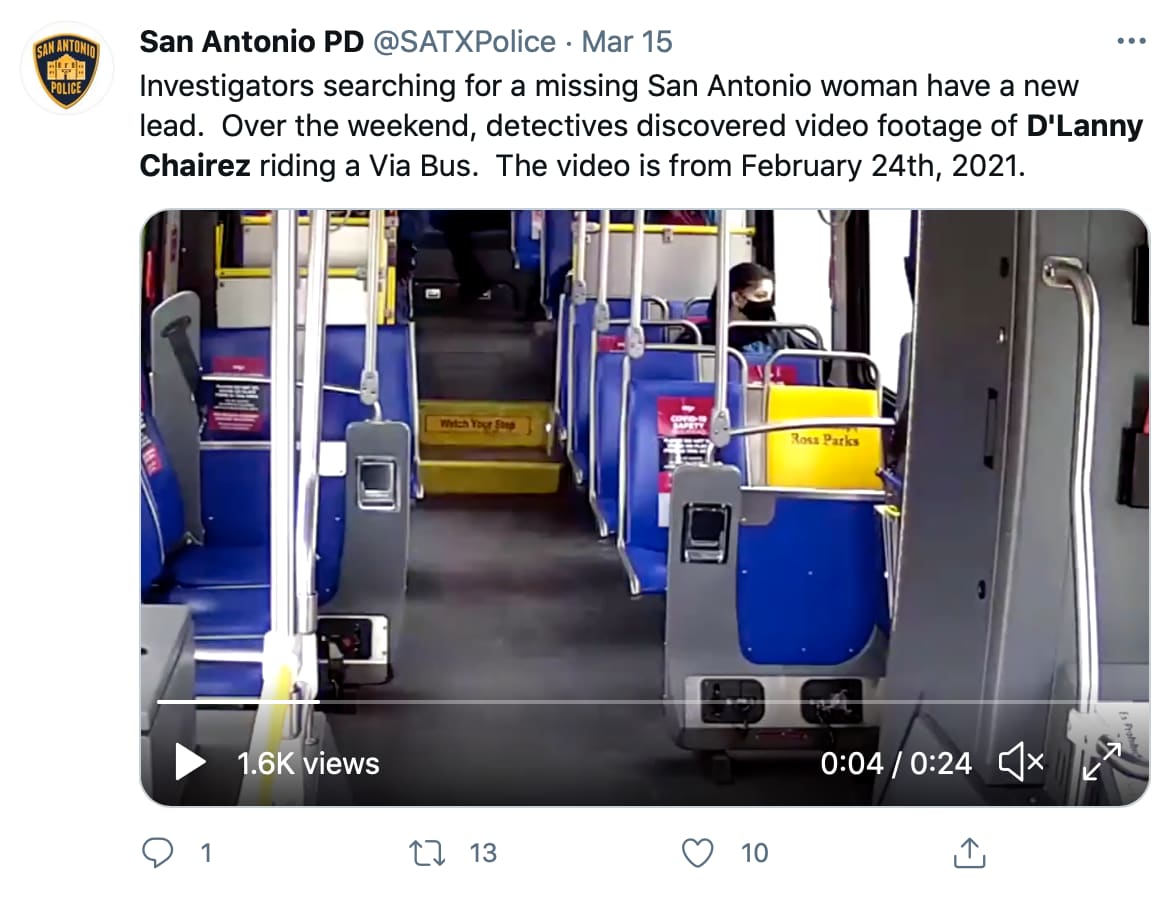Open the @SATXPolice handle link
This screenshot has height=918, width=1172.
463,42
